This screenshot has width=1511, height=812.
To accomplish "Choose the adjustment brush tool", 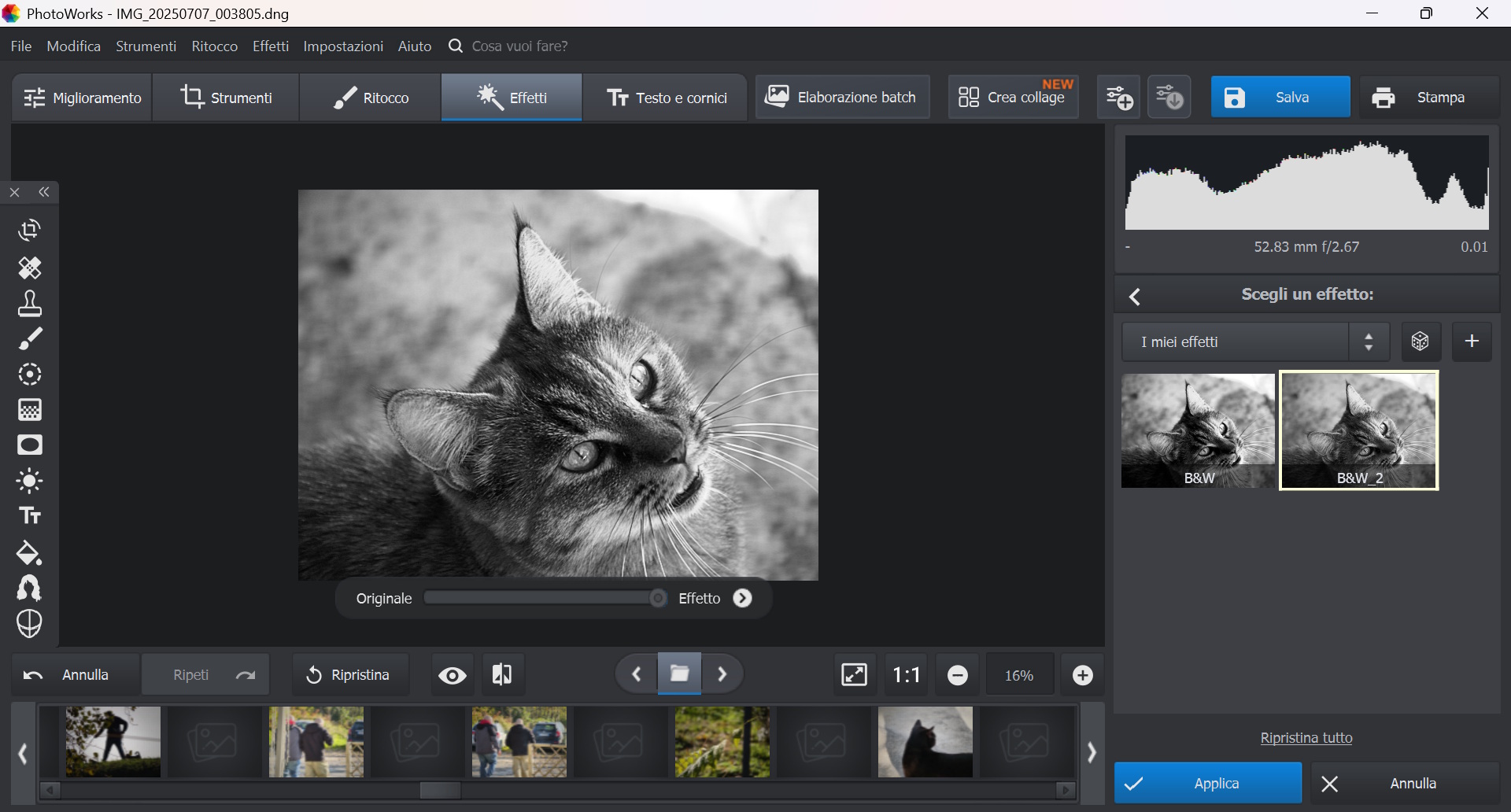I will pyautogui.click(x=30, y=339).
